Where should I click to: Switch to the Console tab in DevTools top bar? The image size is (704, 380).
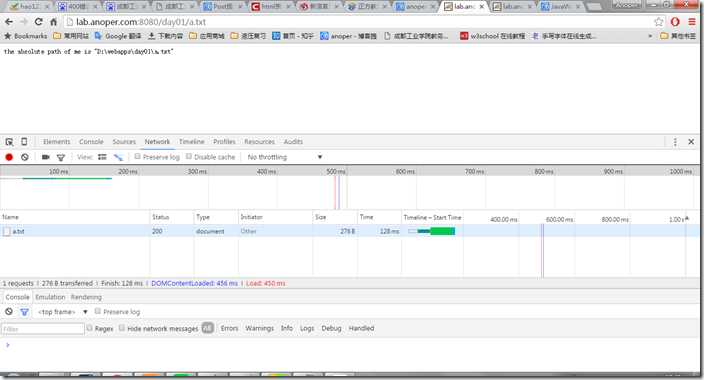point(91,141)
